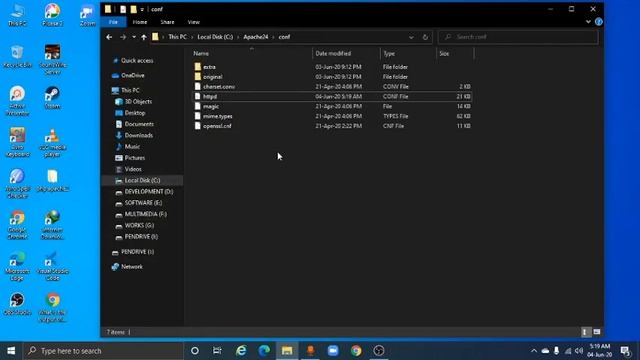Expand the ribbon with chevron
This screenshot has width=640, height=360.
(x=588, y=22)
